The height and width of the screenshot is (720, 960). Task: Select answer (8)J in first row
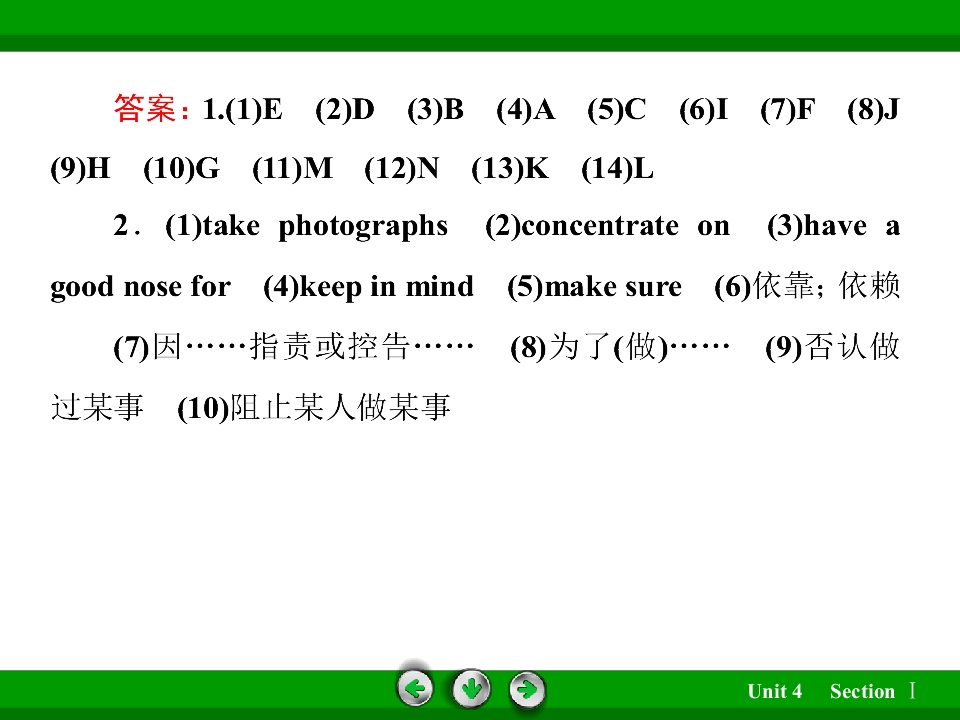pyautogui.click(x=874, y=110)
